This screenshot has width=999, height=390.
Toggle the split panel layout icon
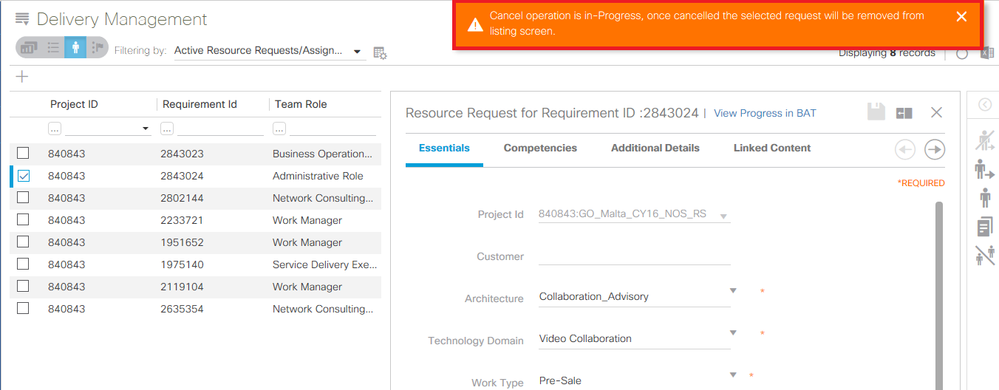pyautogui.click(x=904, y=113)
